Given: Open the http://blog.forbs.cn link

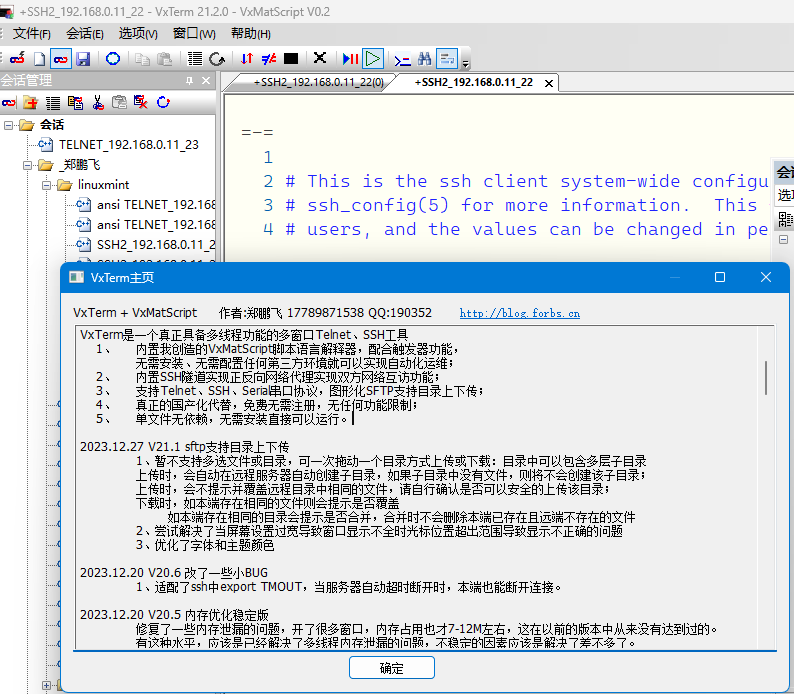Looking at the screenshot, I should pos(520,313).
